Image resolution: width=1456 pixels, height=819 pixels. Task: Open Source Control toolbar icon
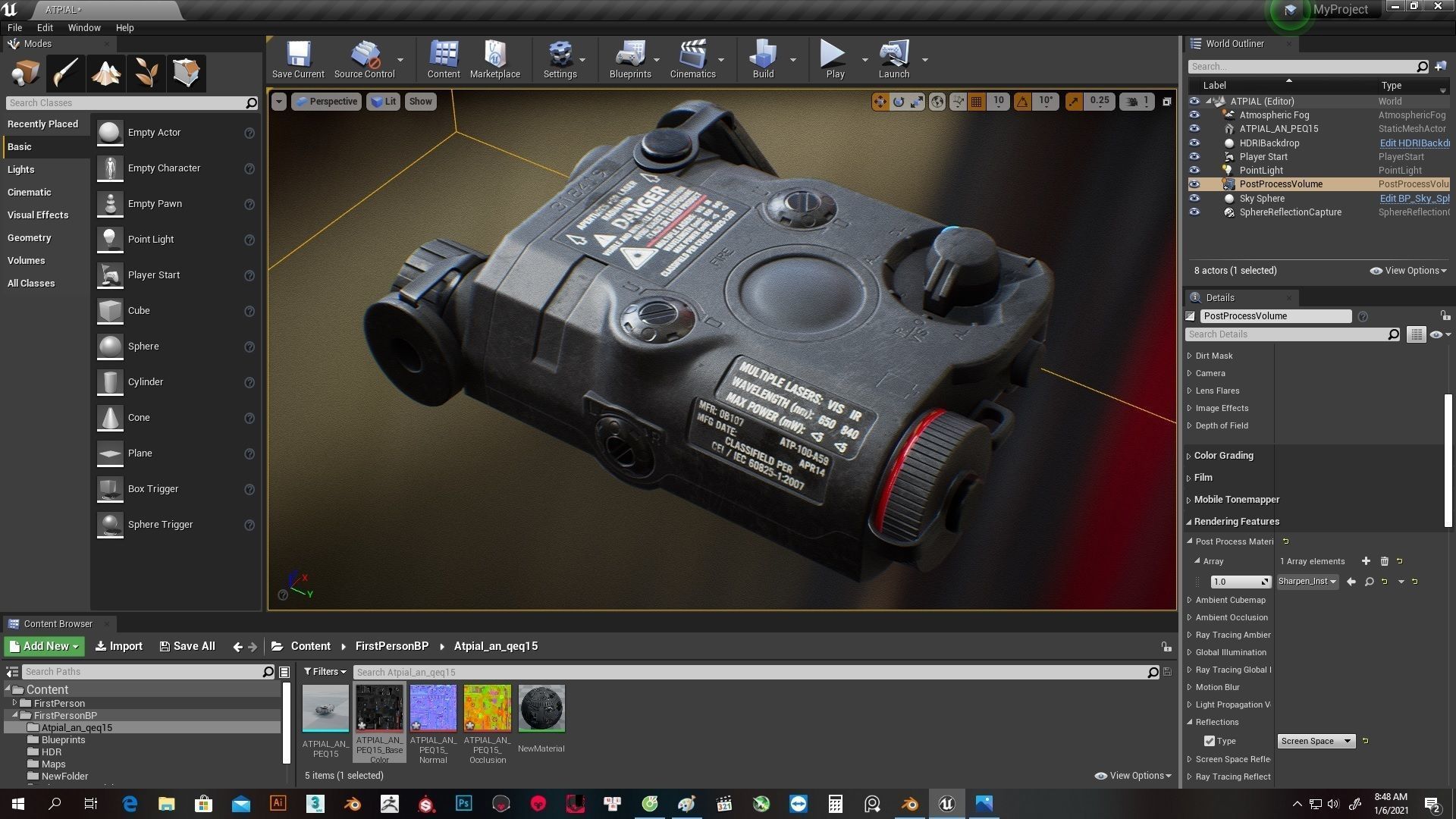365,59
